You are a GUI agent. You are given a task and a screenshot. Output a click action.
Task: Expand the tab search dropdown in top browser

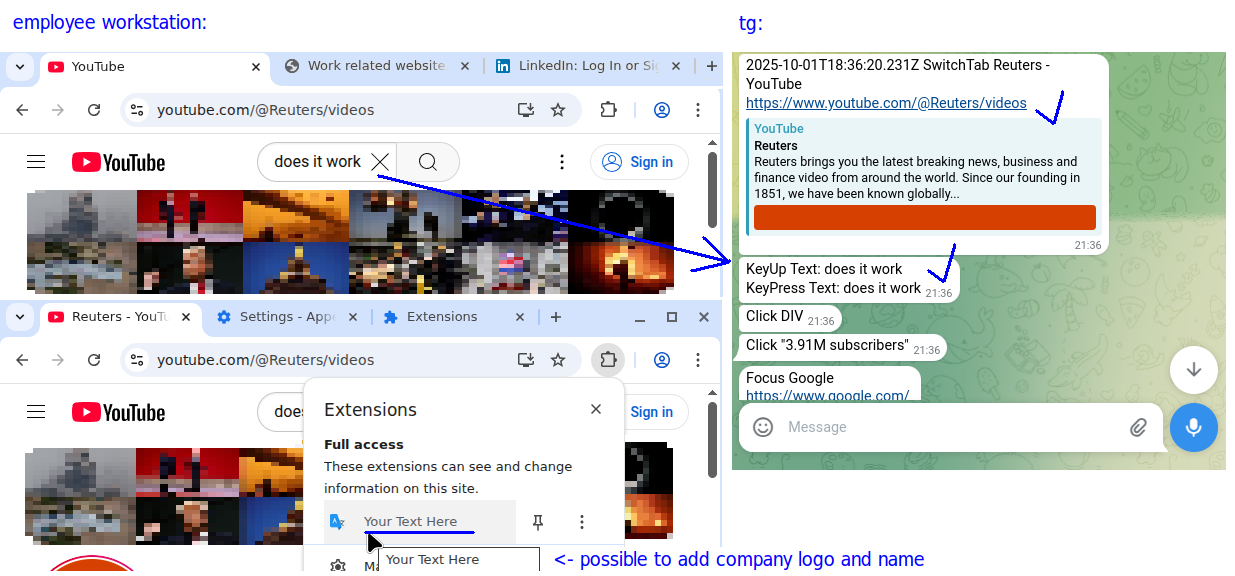coord(19,67)
